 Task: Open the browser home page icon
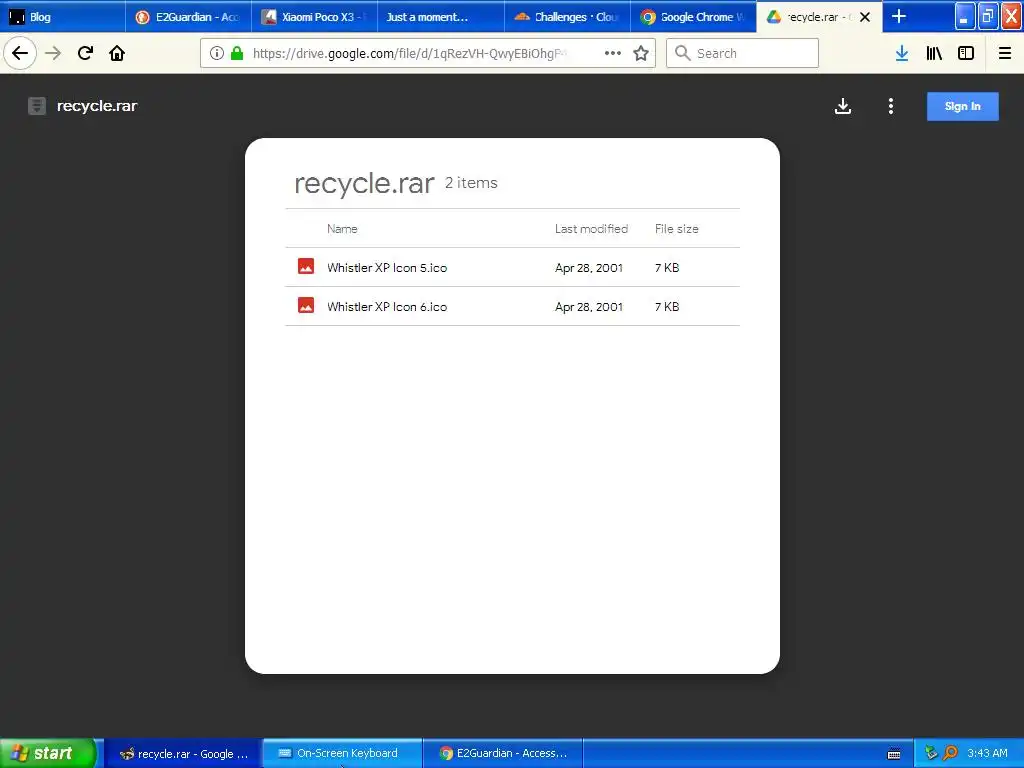tap(117, 53)
